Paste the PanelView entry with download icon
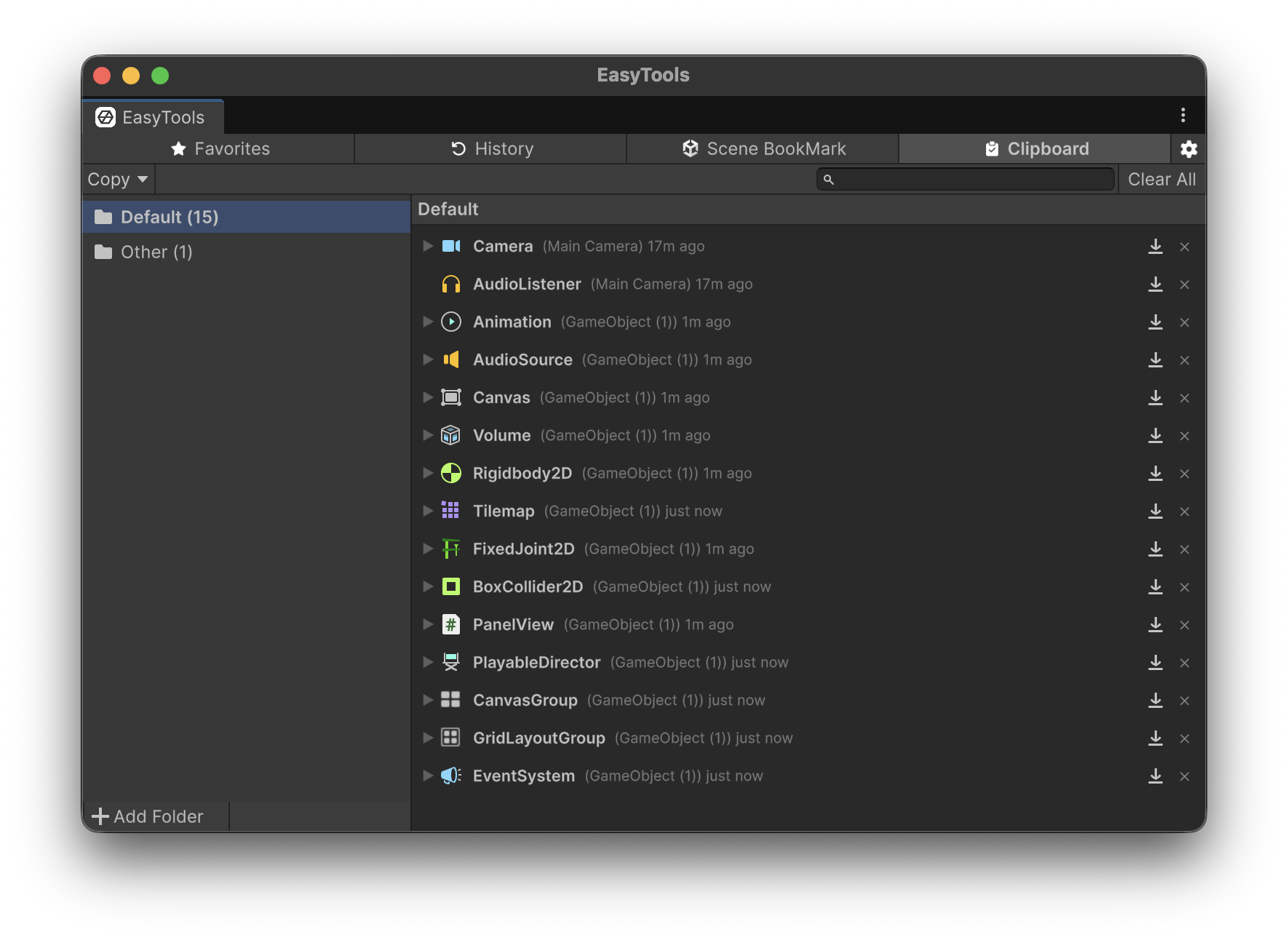This screenshot has width=1288, height=940. [1156, 625]
